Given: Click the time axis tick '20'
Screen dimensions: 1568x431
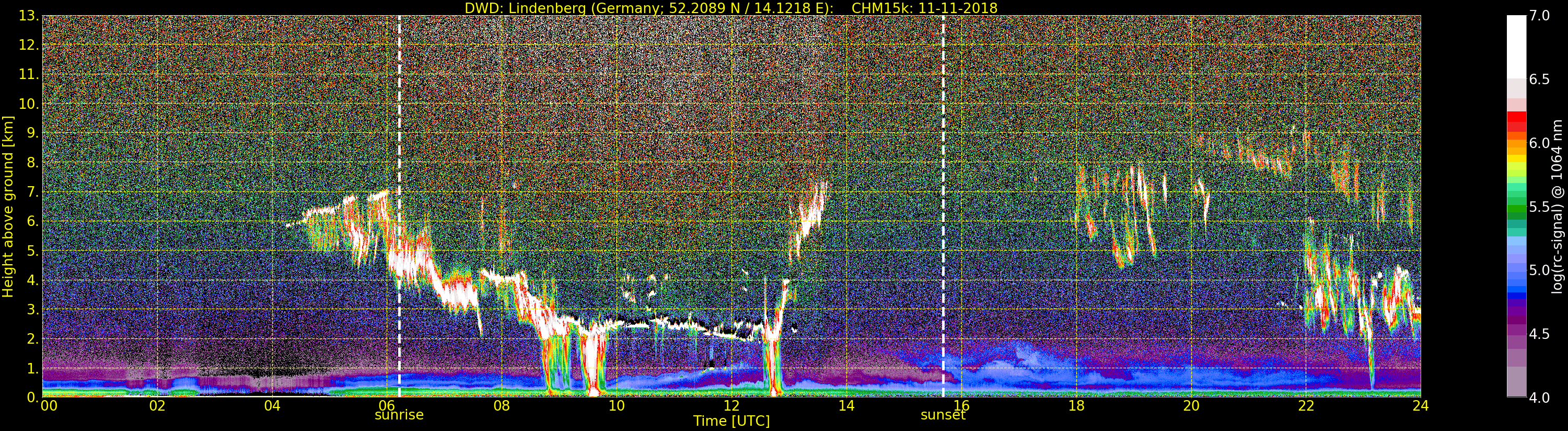Looking at the screenshot, I should click(1191, 405).
